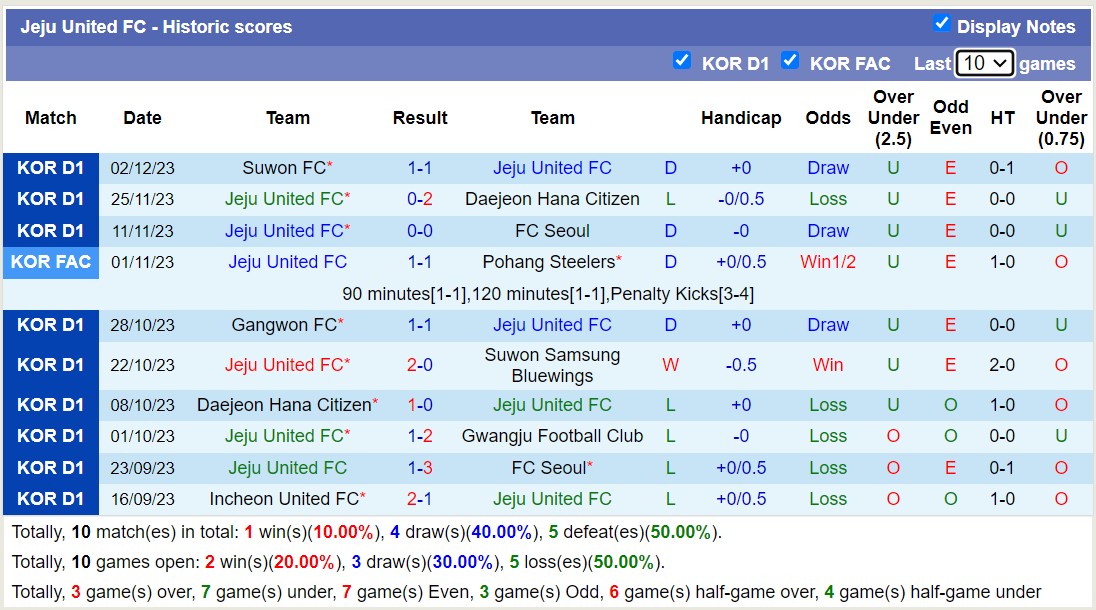Click the Suwon Samsung Bluewings link
The width and height of the screenshot is (1096, 610).
552,364
